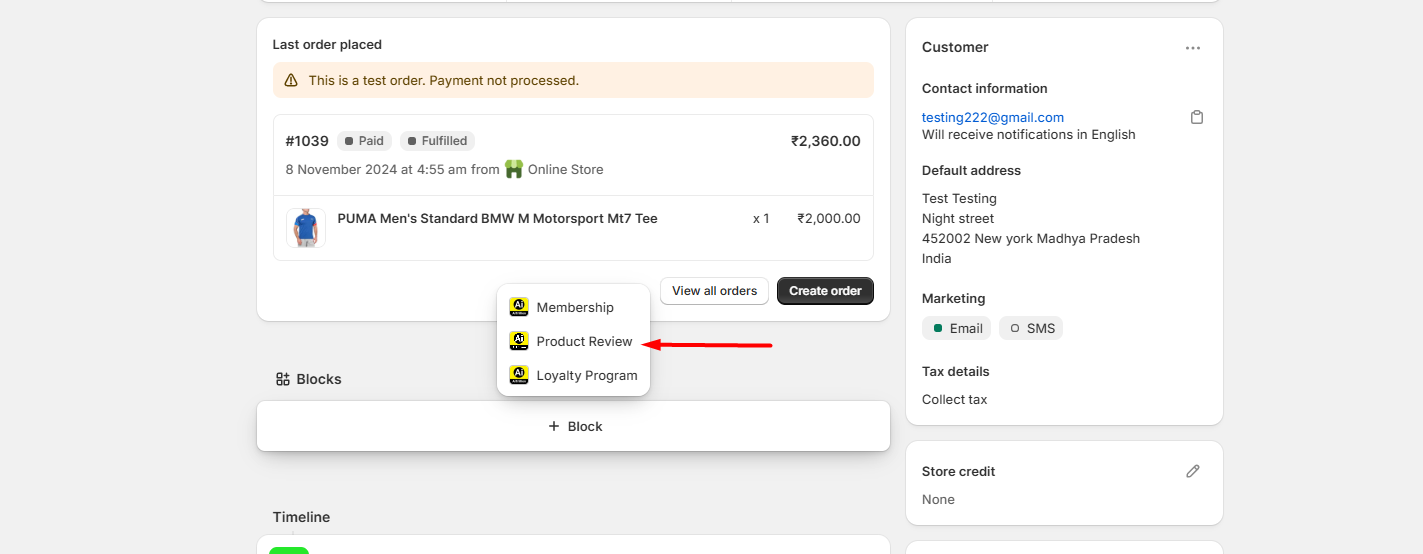The image size is (1423, 554).
Task: Click the Blocks section icon
Action: [x=283, y=379]
